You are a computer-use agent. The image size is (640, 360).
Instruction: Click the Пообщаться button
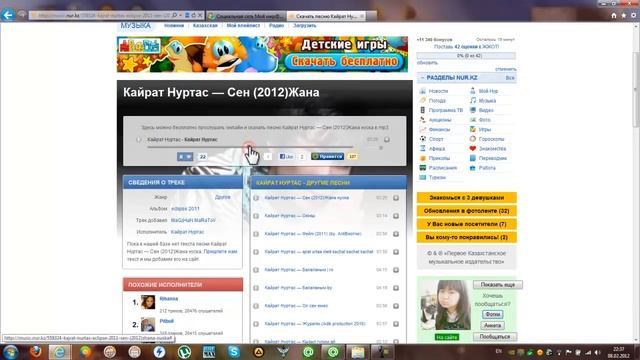coord(495,337)
